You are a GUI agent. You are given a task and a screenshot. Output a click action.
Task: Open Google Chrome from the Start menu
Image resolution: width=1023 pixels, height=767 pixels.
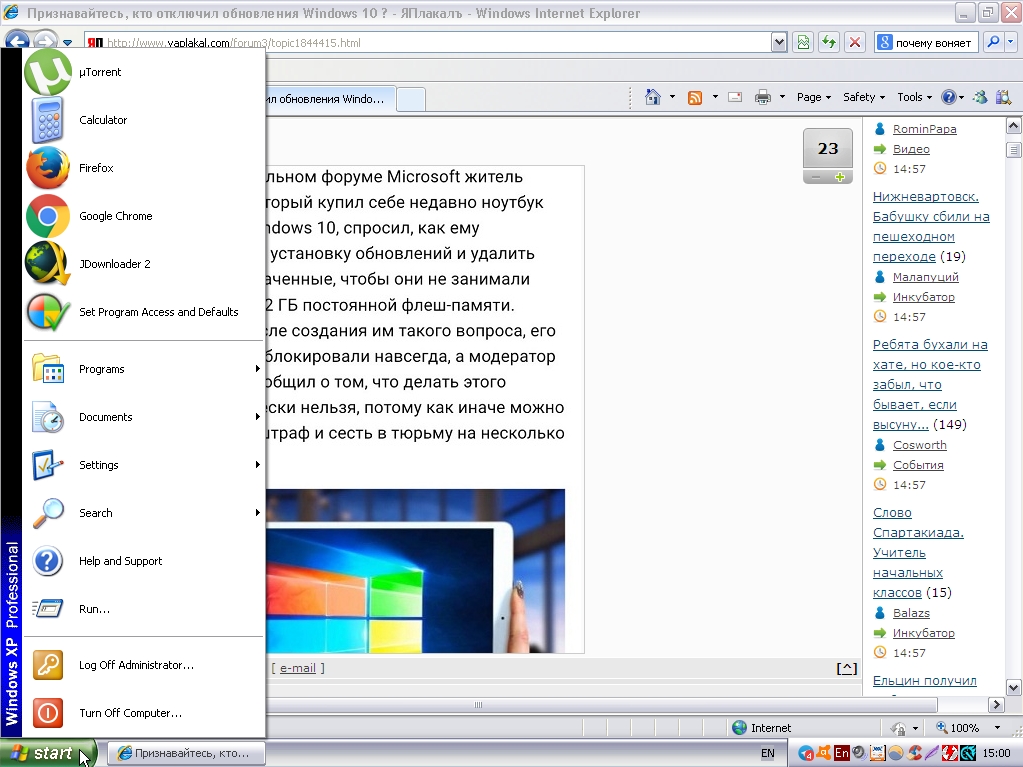pyautogui.click(x=115, y=216)
